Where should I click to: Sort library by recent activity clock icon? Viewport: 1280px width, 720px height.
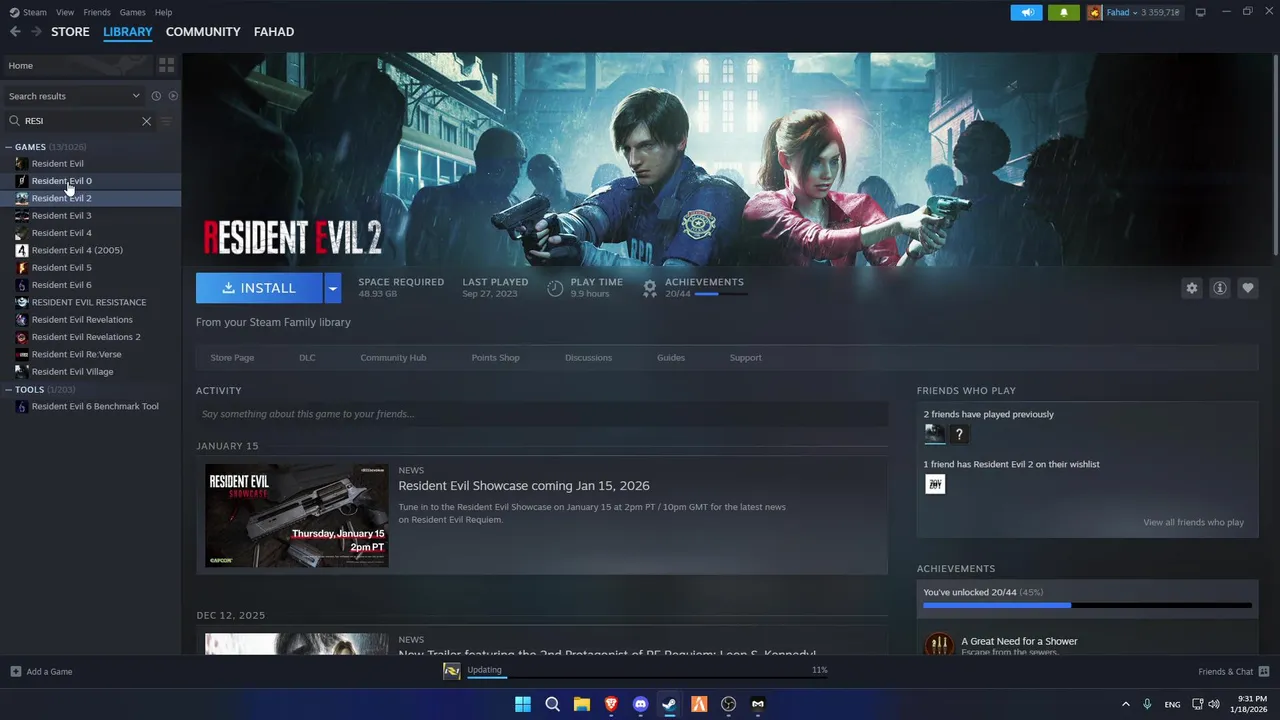156,96
